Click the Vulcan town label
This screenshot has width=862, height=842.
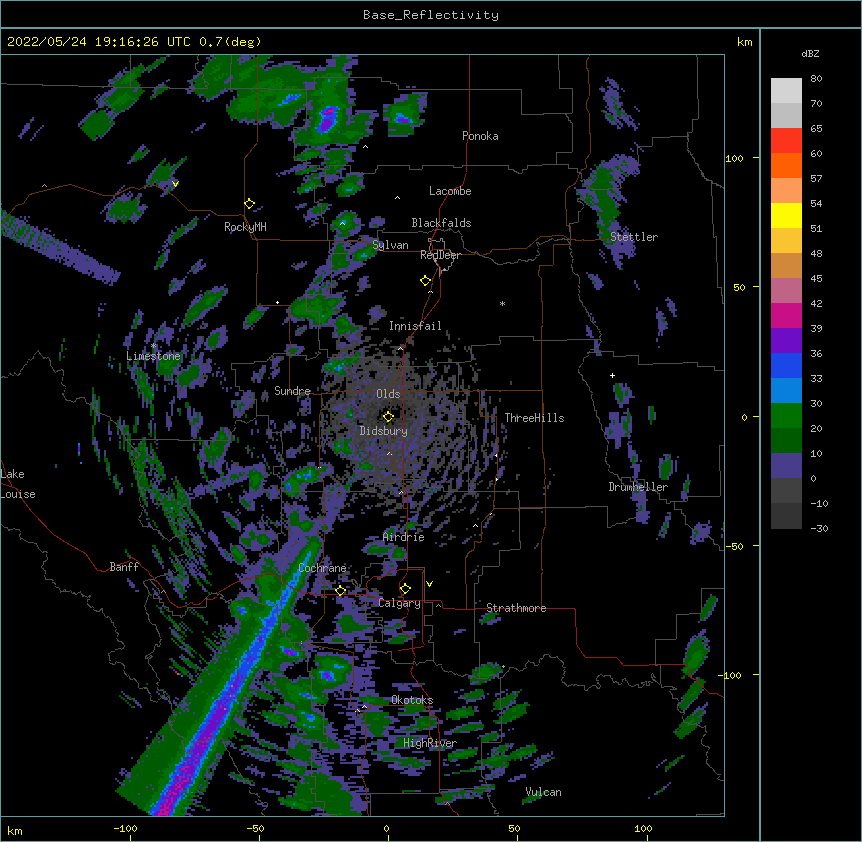click(543, 792)
